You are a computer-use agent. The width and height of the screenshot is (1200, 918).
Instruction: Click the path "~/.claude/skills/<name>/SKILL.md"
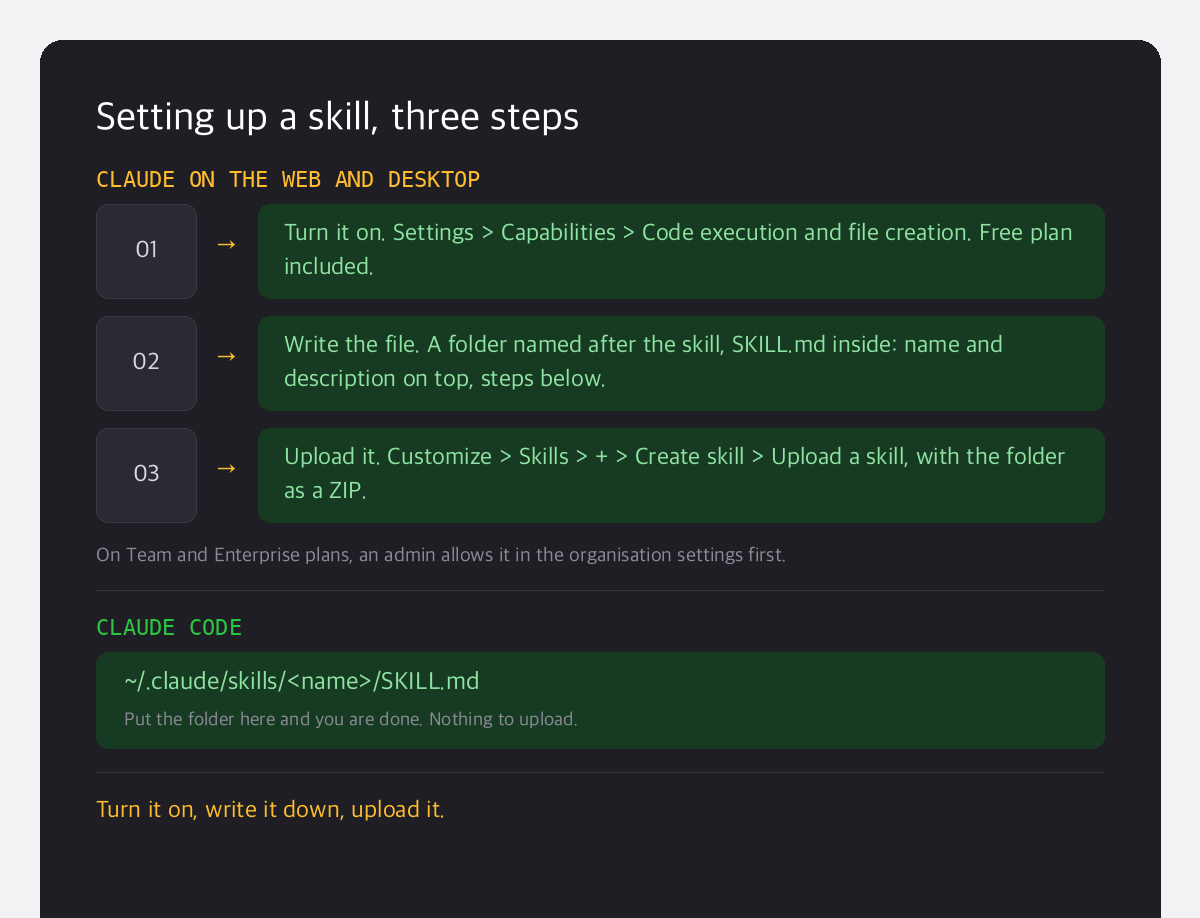[x=302, y=681]
